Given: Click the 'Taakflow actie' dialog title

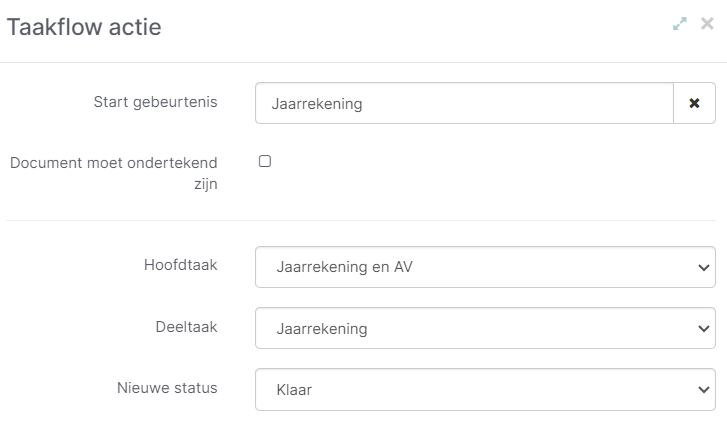Looking at the screenshot, I should (84, 27).
